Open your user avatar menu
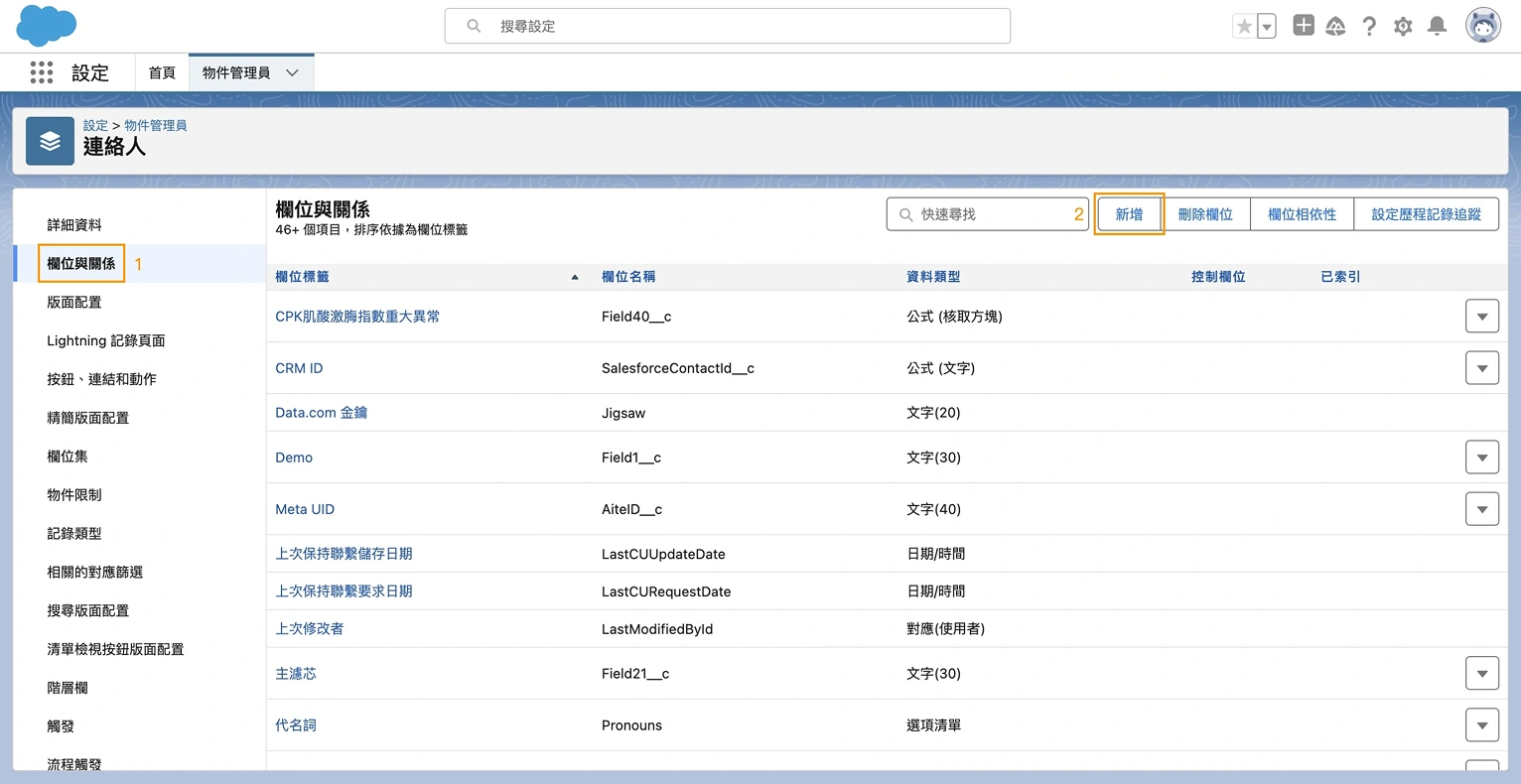 point(1482,25)
